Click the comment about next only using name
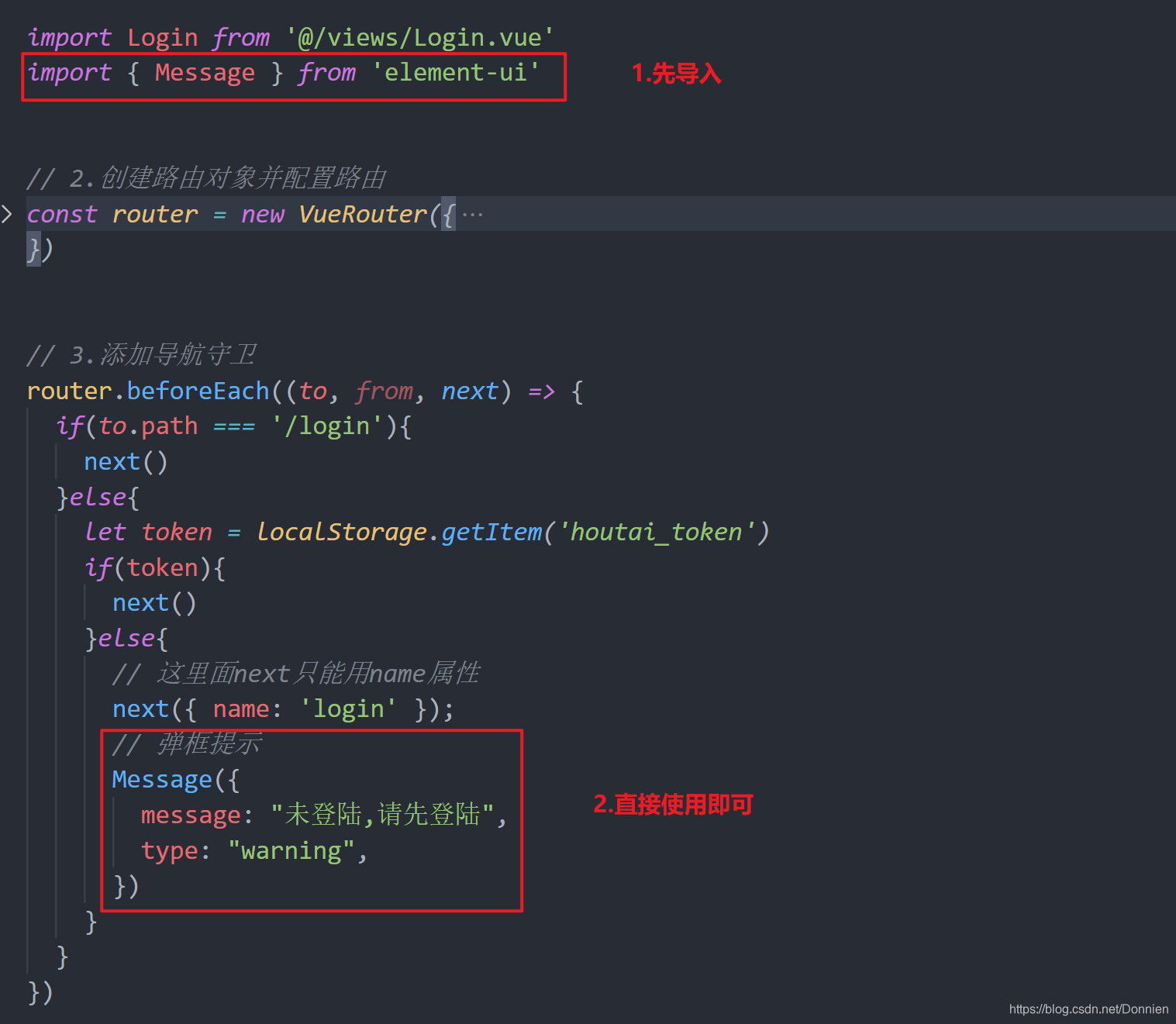The height and width of the screenshot is (1024, 1176). pos(296,673)
